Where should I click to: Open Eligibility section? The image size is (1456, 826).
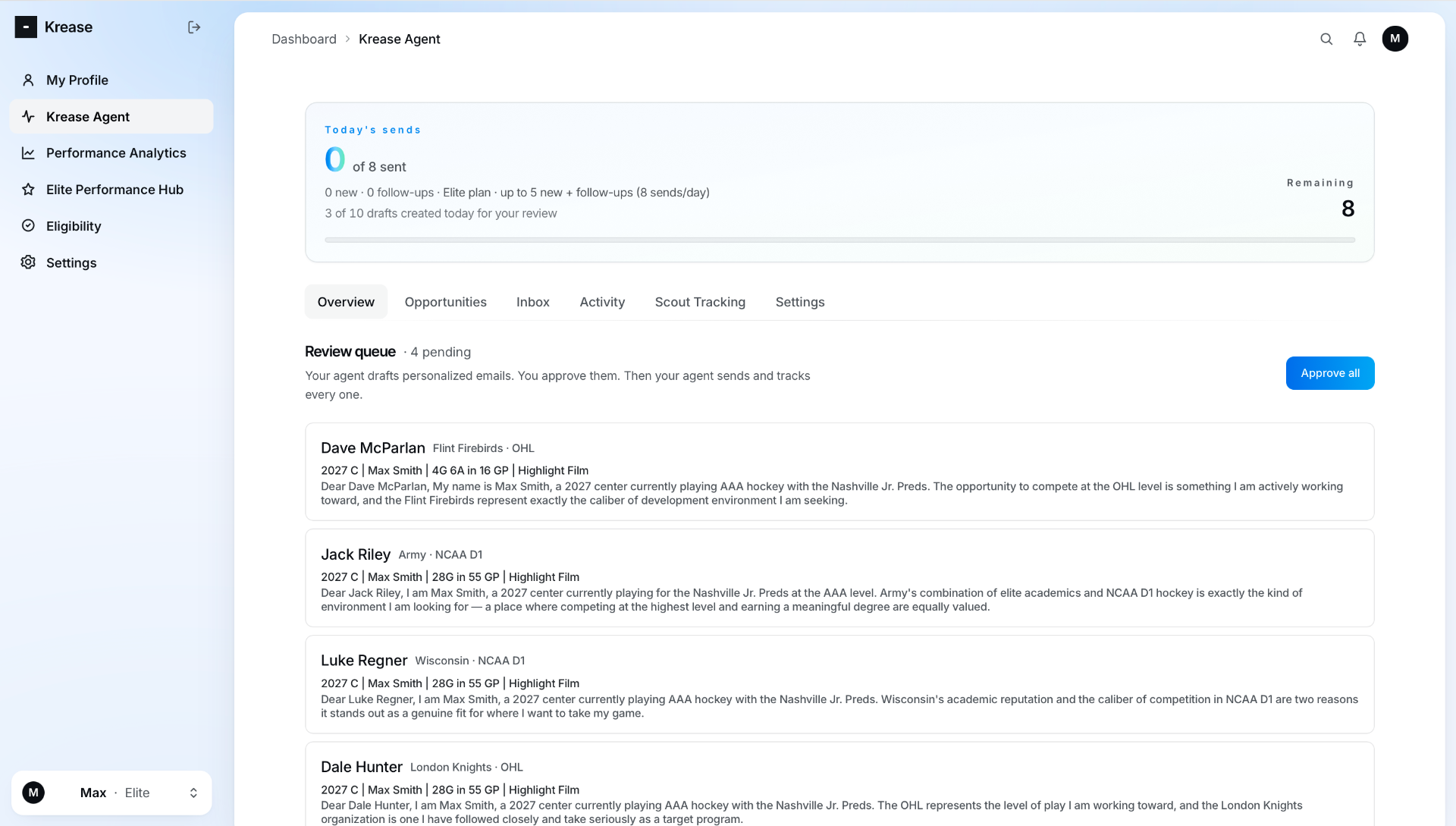111,225
